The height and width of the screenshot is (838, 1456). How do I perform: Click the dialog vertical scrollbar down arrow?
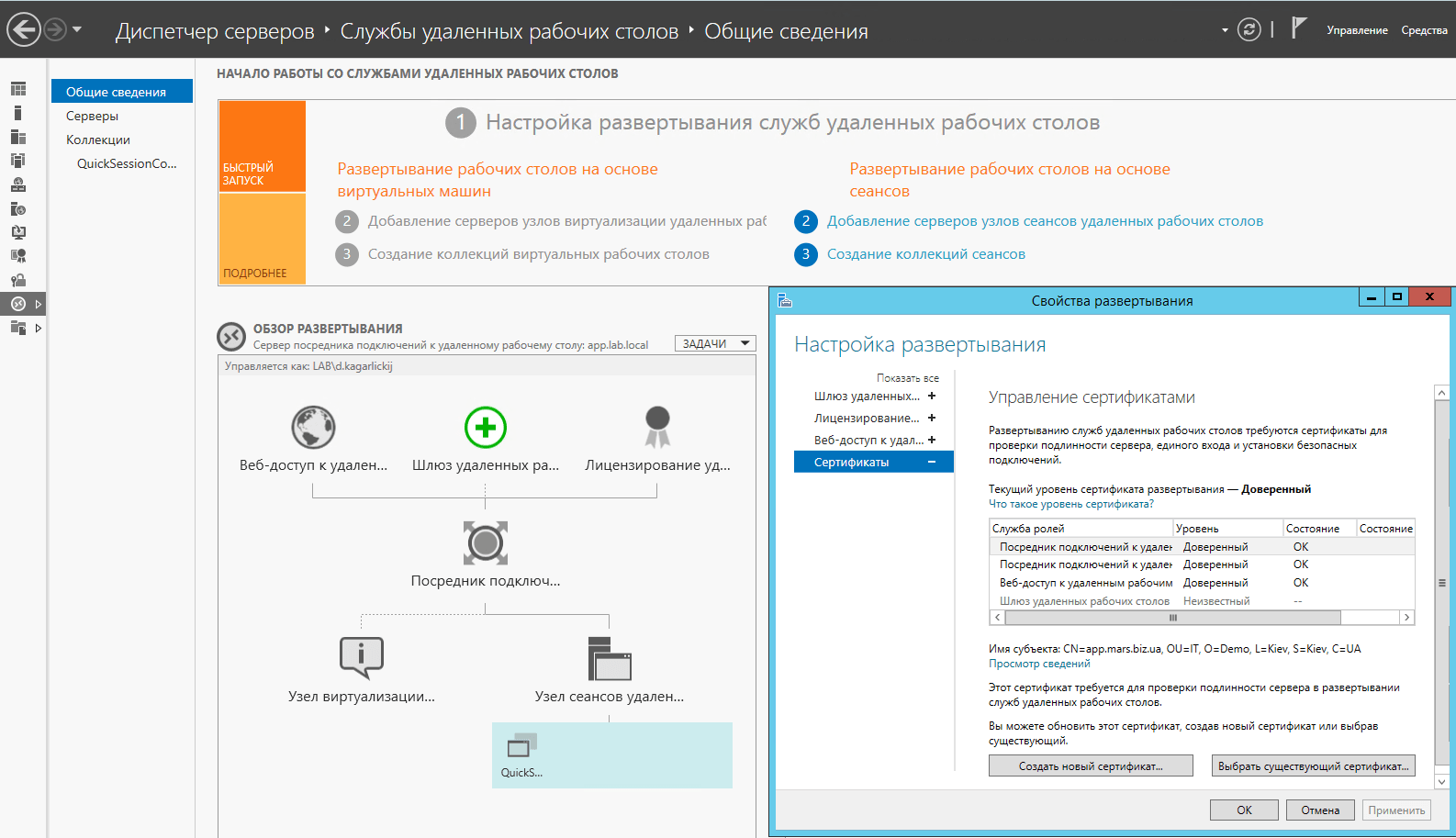coord(1441,782)
